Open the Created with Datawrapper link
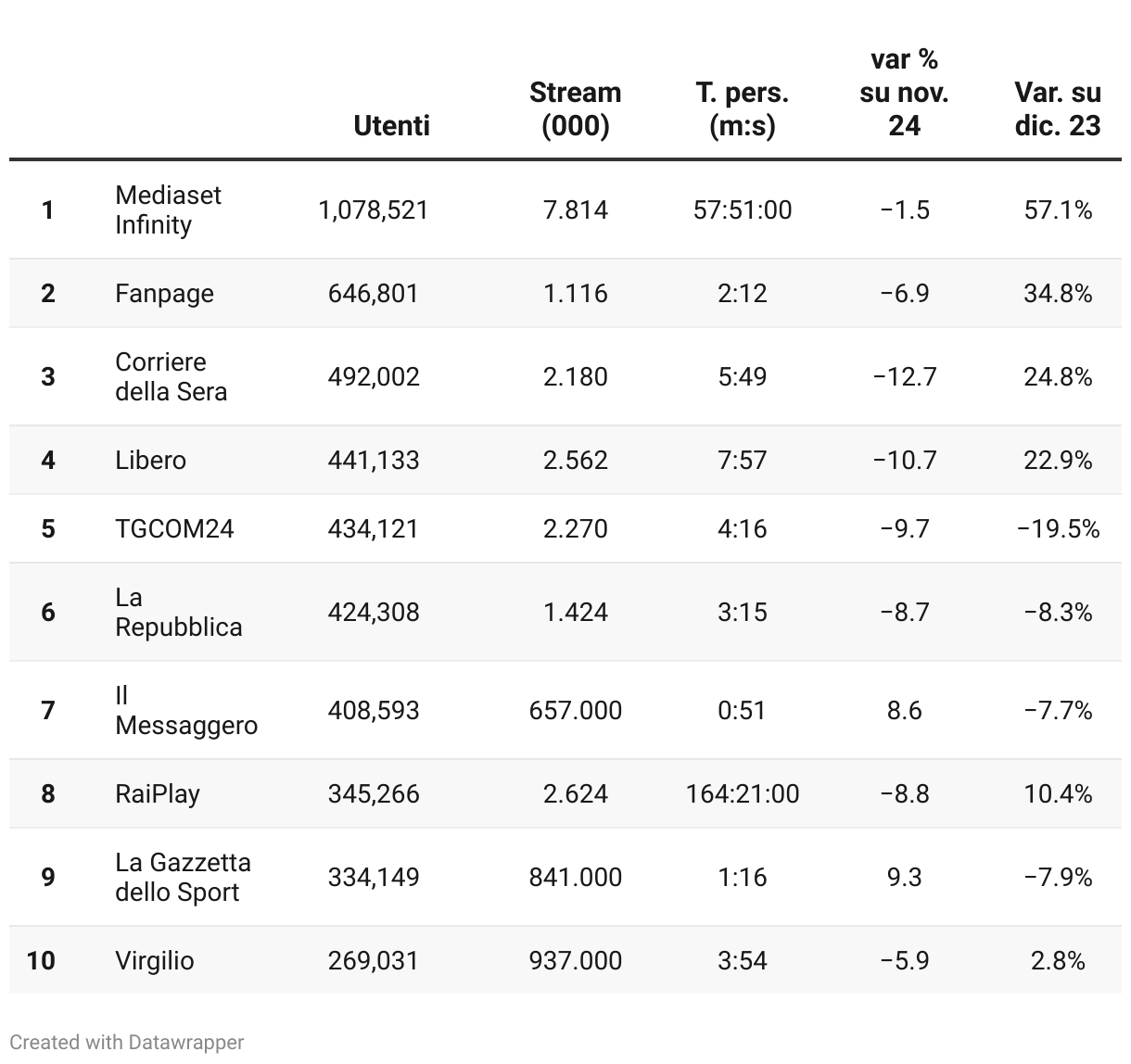The image size is (1131, 1064). point(127,1042)
